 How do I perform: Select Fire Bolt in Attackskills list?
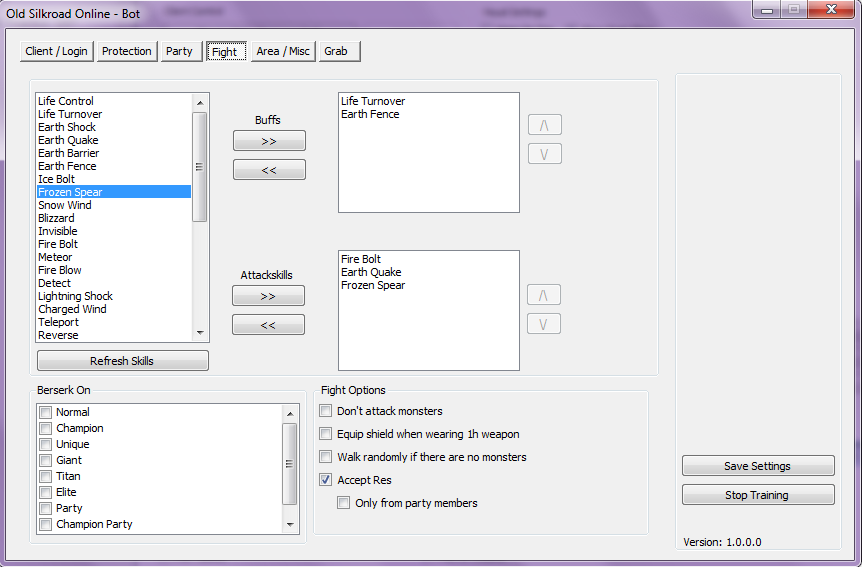(x=428, y=259)
